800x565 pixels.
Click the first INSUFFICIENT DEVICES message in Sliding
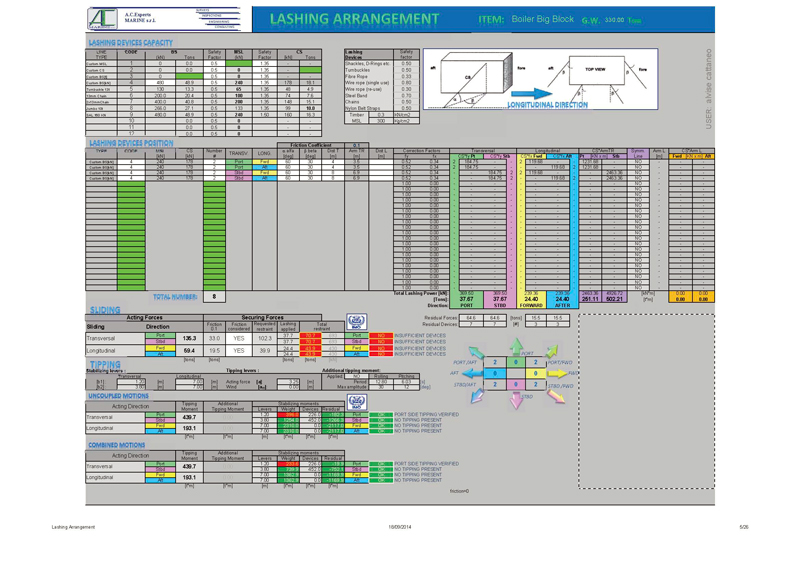click(x=420, y=335)
